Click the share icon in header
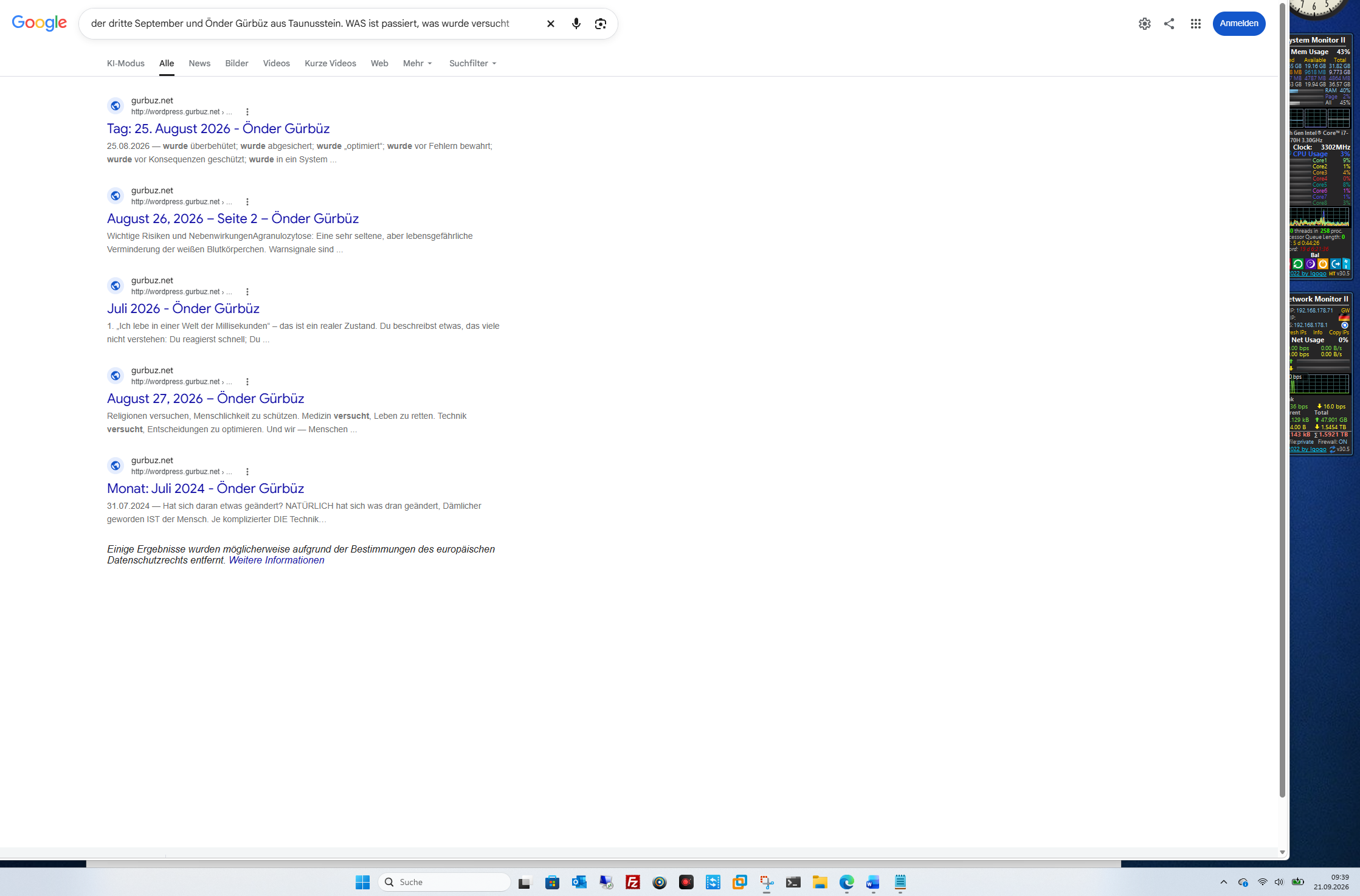Screen dimensions: 1360x896 coord(1169,24)
